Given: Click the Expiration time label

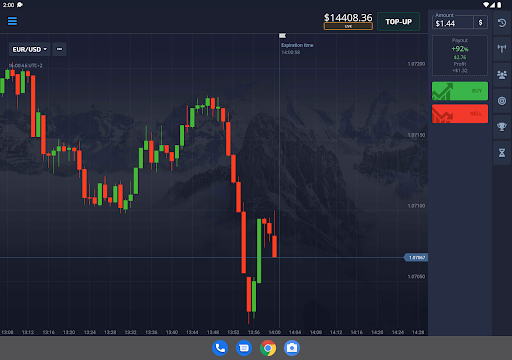Looking at the screenshot, I should pyautogui.click(x=297, y=45).
